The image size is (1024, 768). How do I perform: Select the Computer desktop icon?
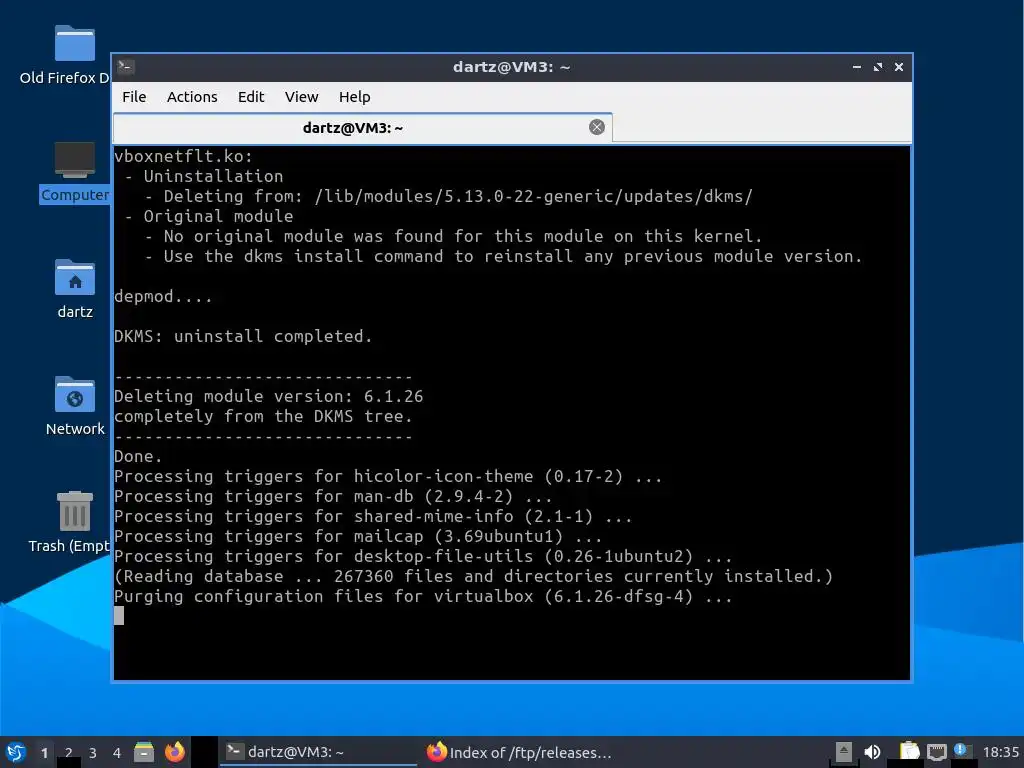tap(74, 172)
